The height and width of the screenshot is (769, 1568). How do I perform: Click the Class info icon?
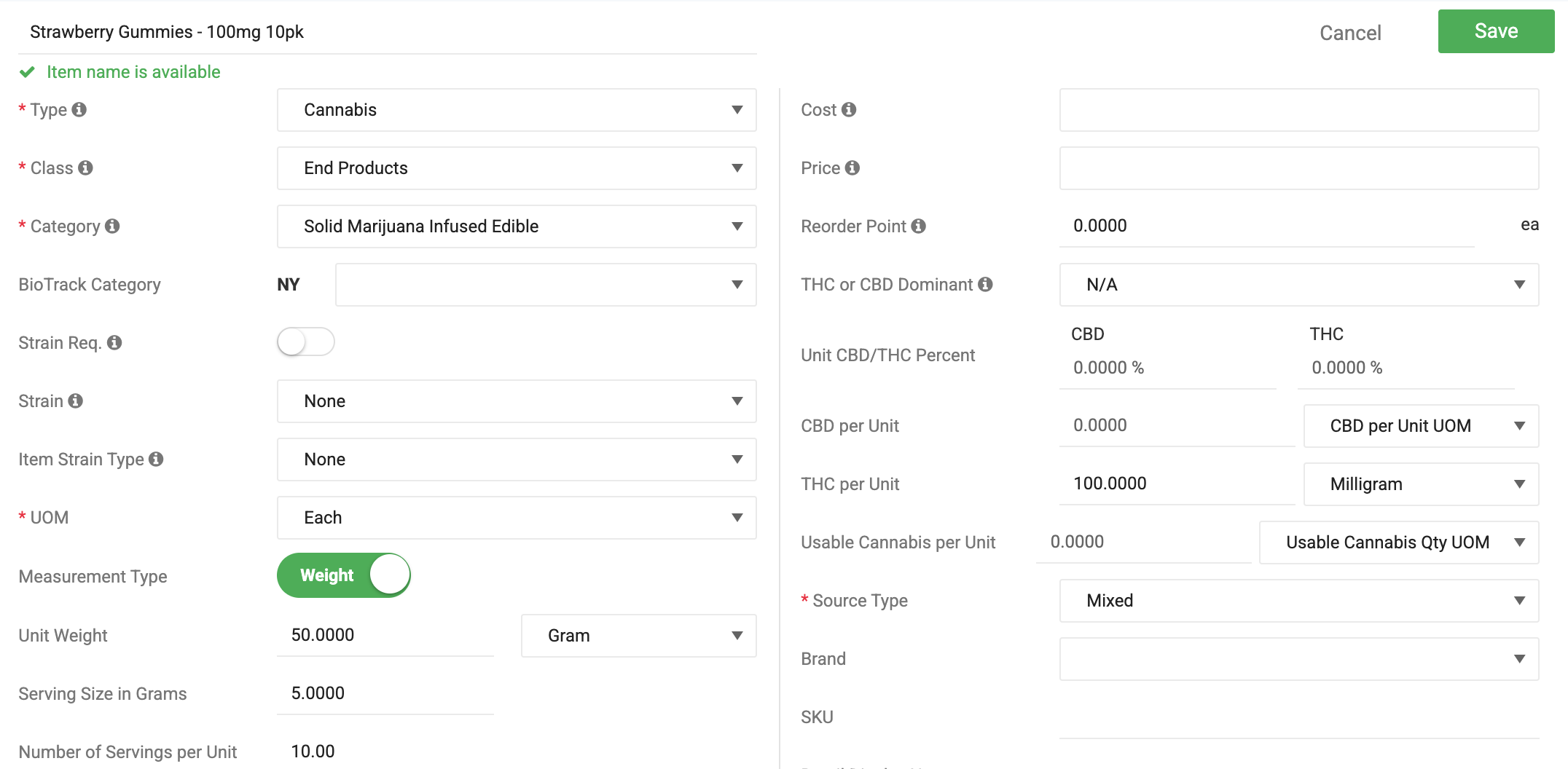[x=86, y=167]
